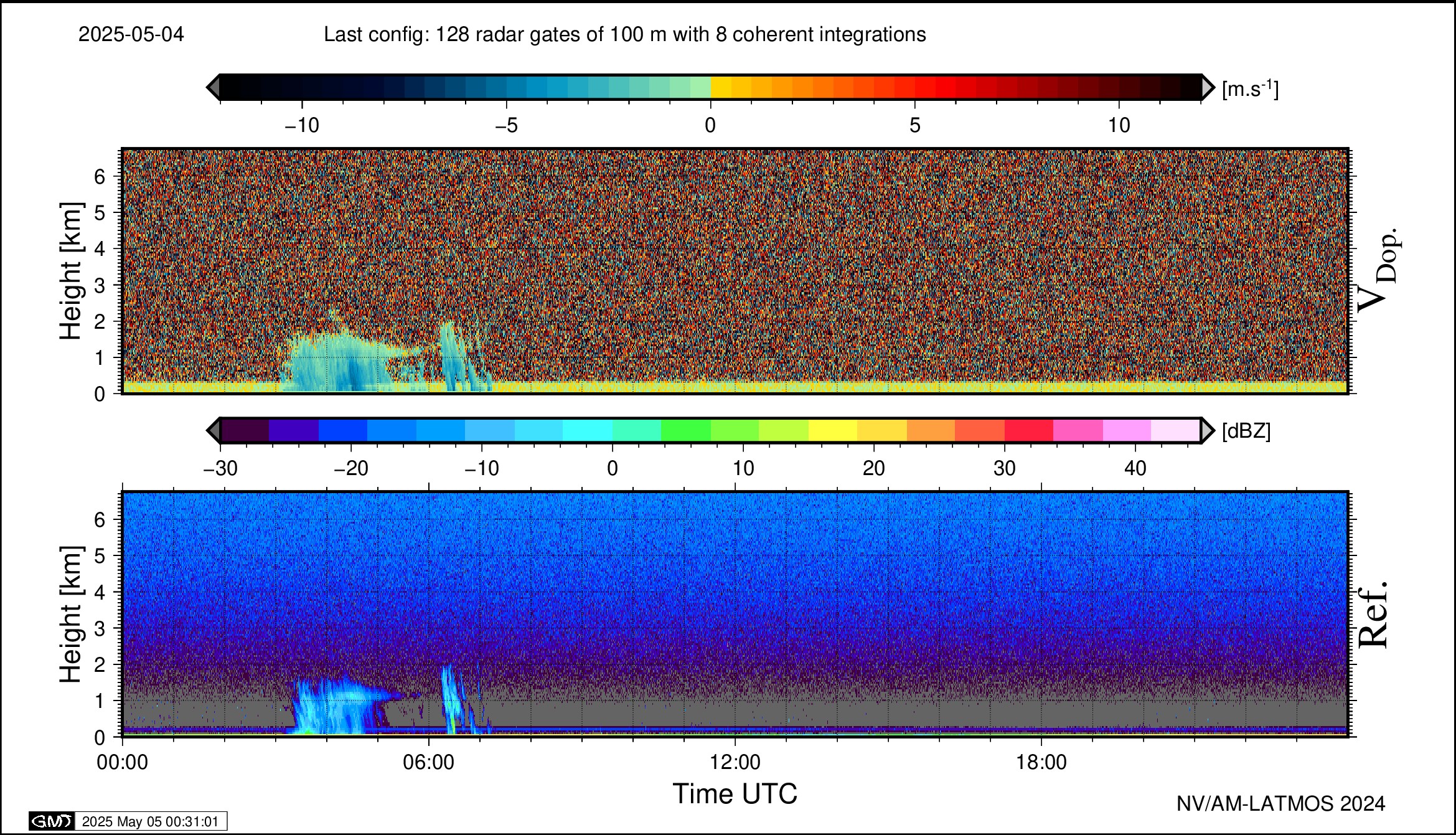Click the yellow zero segment of velocity colorbar

coord(721,87)
